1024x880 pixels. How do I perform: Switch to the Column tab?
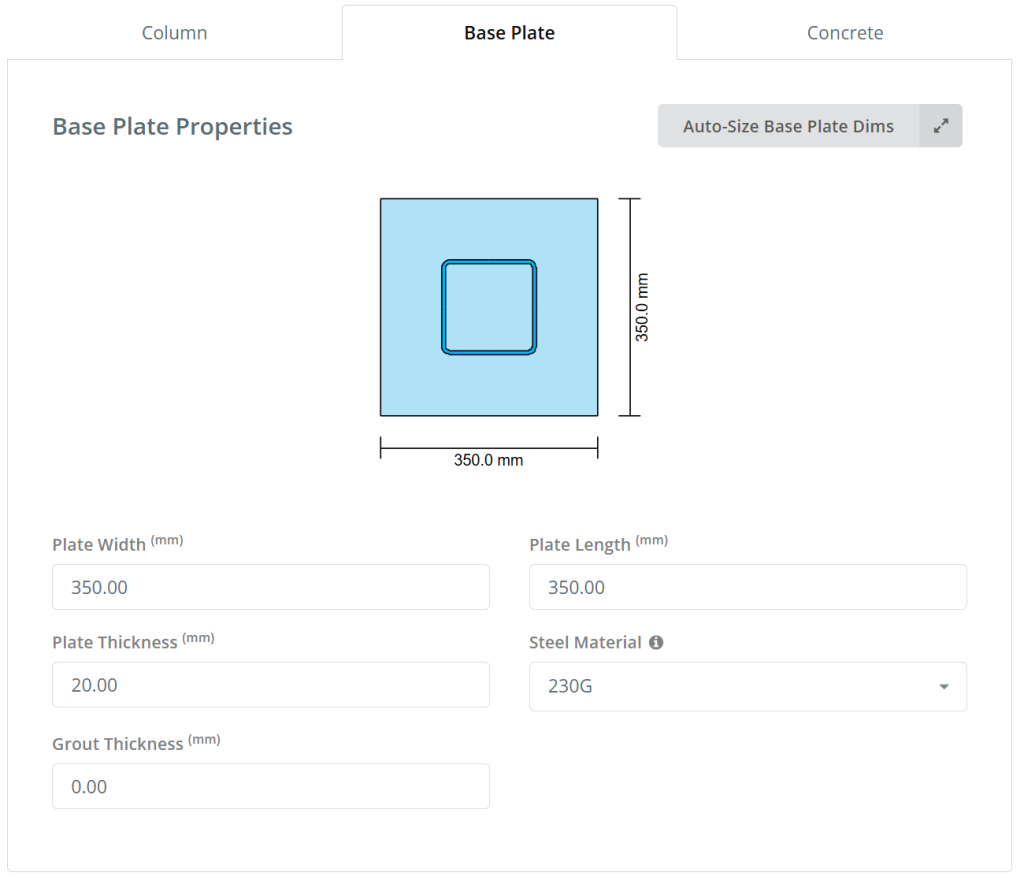[174, 33]
